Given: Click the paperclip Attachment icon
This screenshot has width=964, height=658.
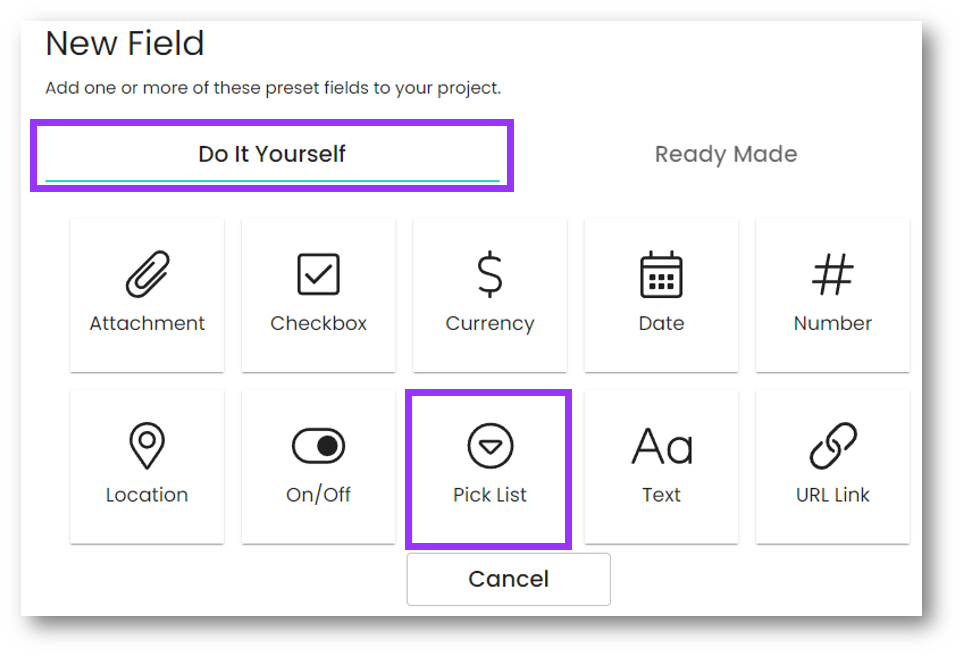Looking at the screenshot, I should pos(147,275).
